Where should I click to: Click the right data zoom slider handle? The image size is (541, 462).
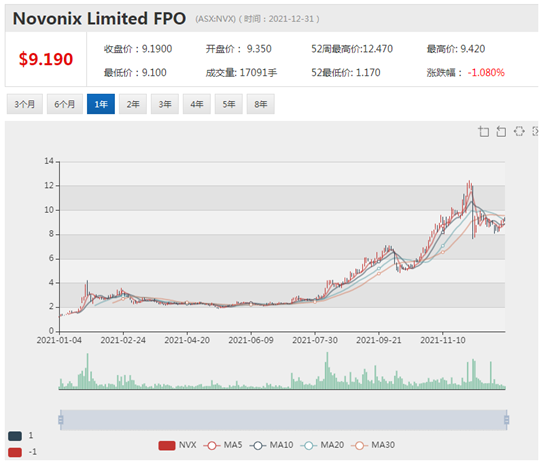click(x=506, y=420)
